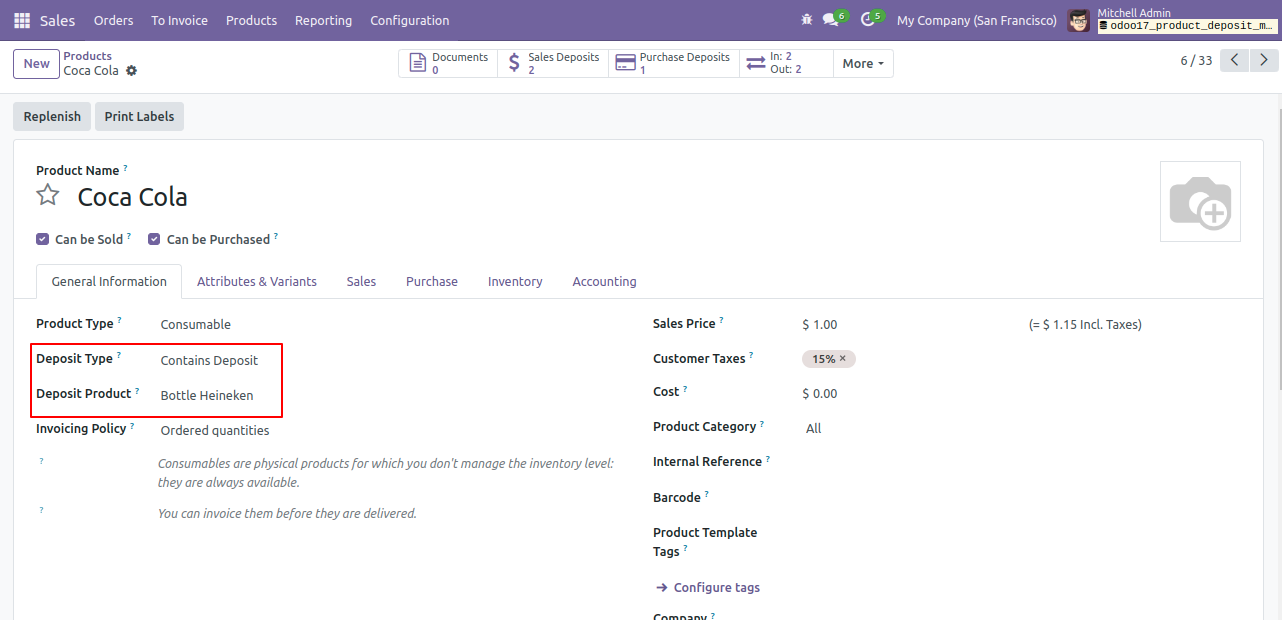The height and width of the screenshot is (620, 1282).
Task: Show help tooltip for Customer Taxes
Action: [751, 356]
